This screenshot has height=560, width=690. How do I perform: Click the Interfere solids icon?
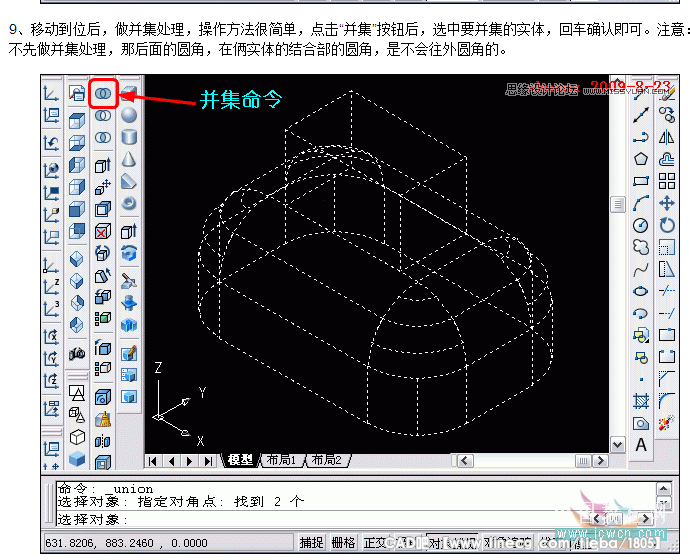click(x=129, y=325)
